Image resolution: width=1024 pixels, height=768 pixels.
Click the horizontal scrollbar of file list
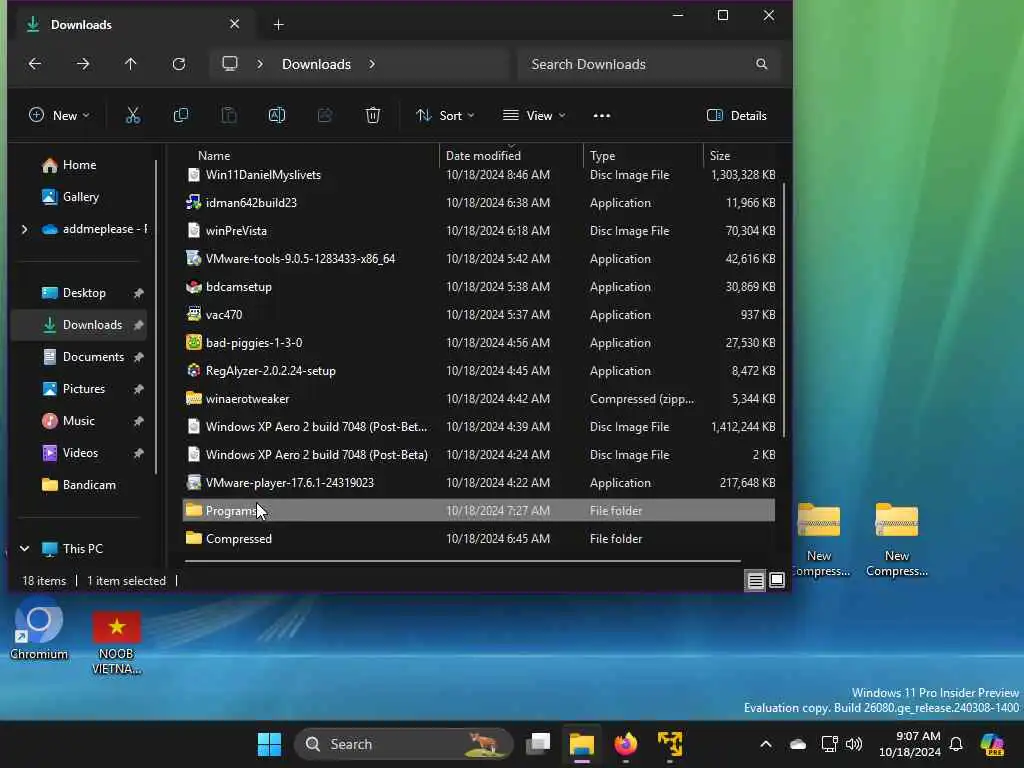462,560
